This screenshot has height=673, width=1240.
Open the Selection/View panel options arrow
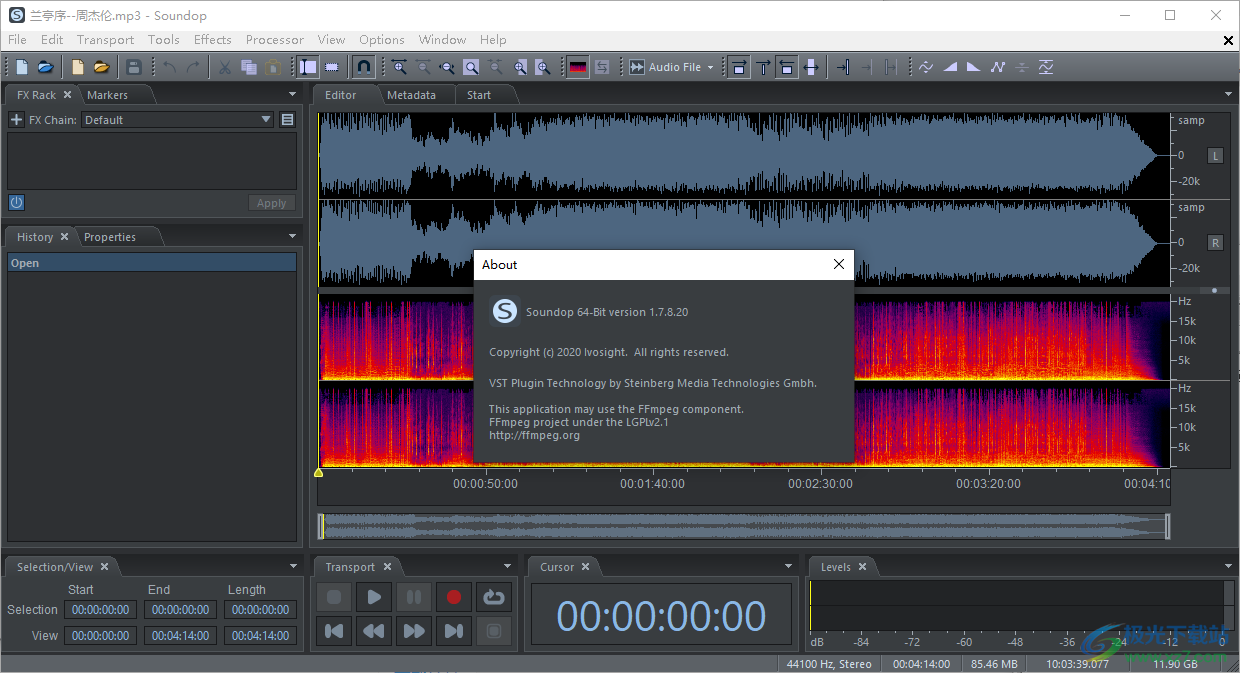[293, 566]
